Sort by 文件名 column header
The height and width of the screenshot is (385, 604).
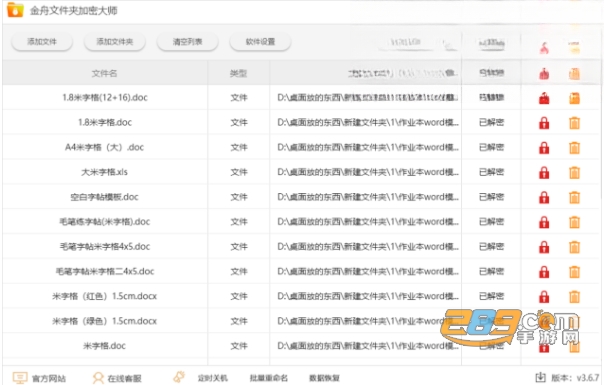click(104, 73)
